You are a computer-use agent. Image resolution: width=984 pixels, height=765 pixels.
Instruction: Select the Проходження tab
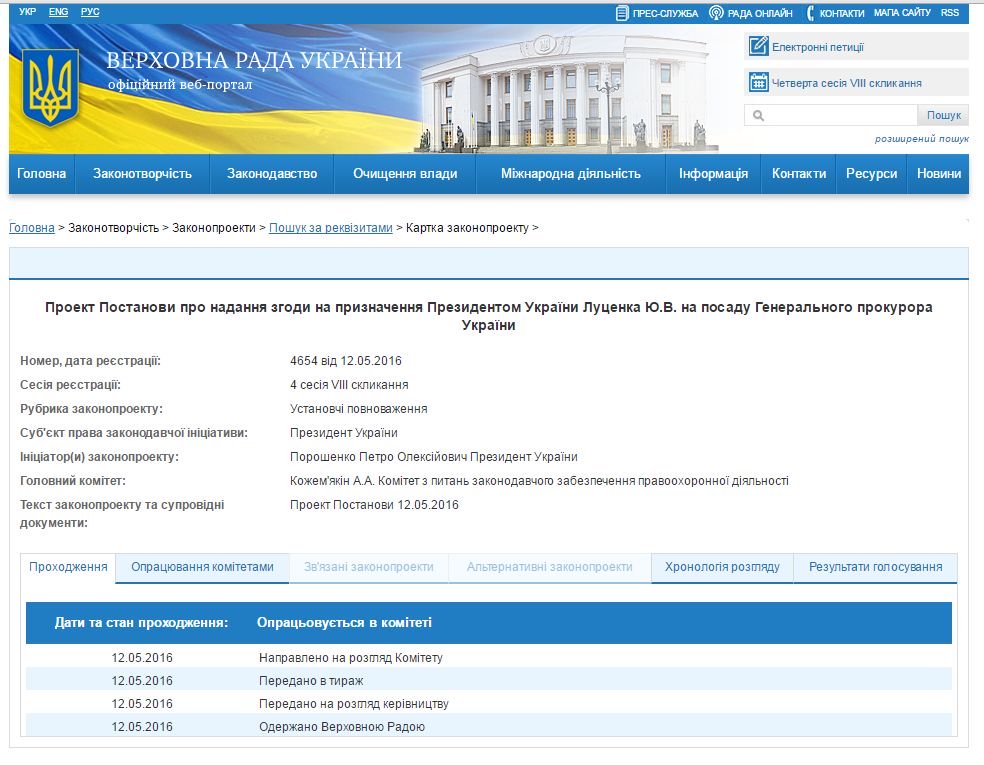[x=68, y=567]
